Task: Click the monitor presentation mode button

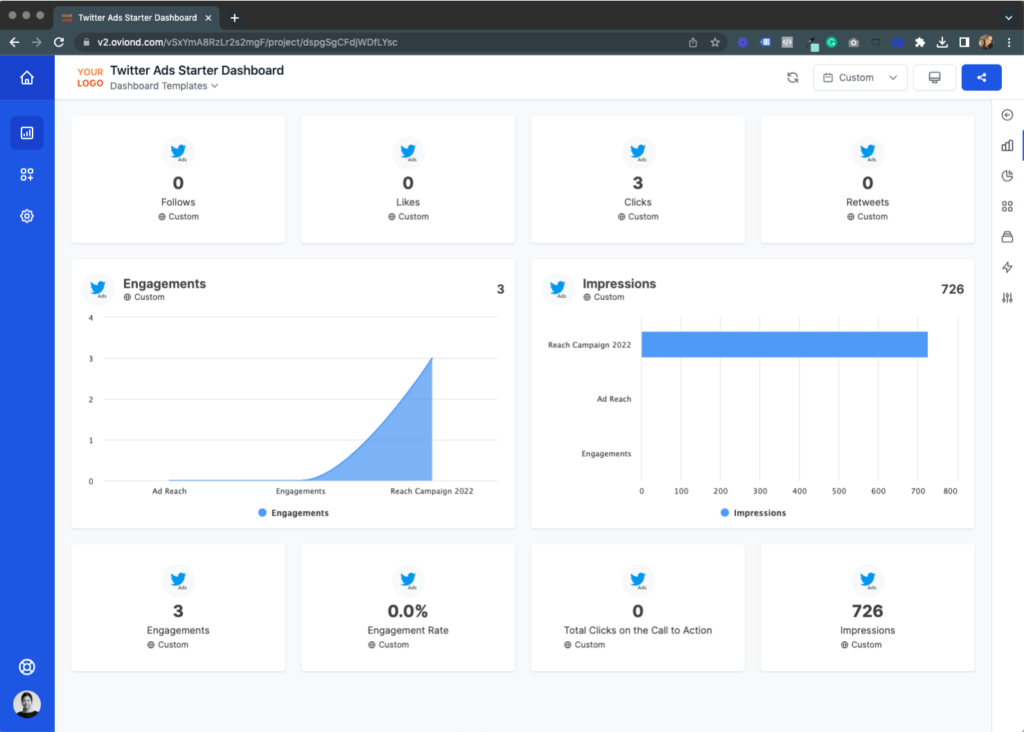Action: 935,78
